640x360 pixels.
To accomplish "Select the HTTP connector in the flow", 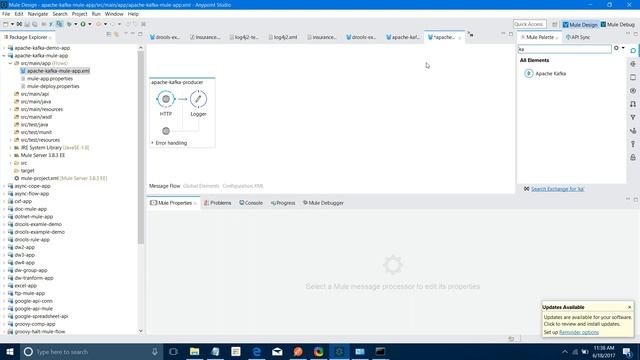I will tap(166, 99).
